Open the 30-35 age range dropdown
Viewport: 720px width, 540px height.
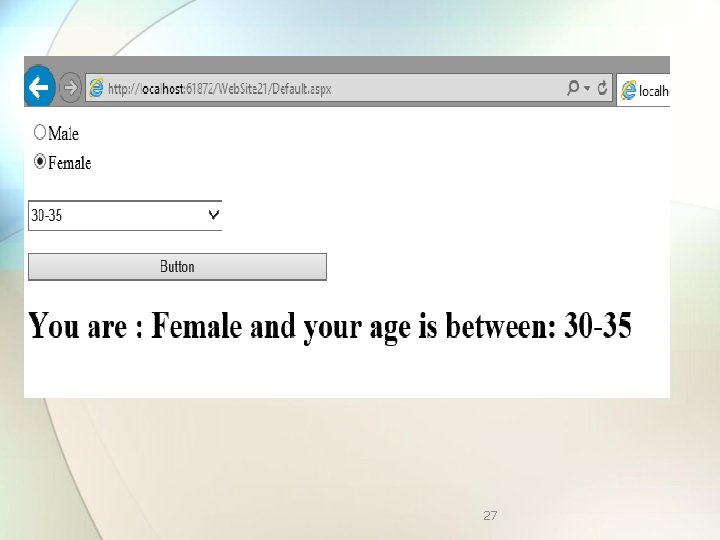click(125, 215)
